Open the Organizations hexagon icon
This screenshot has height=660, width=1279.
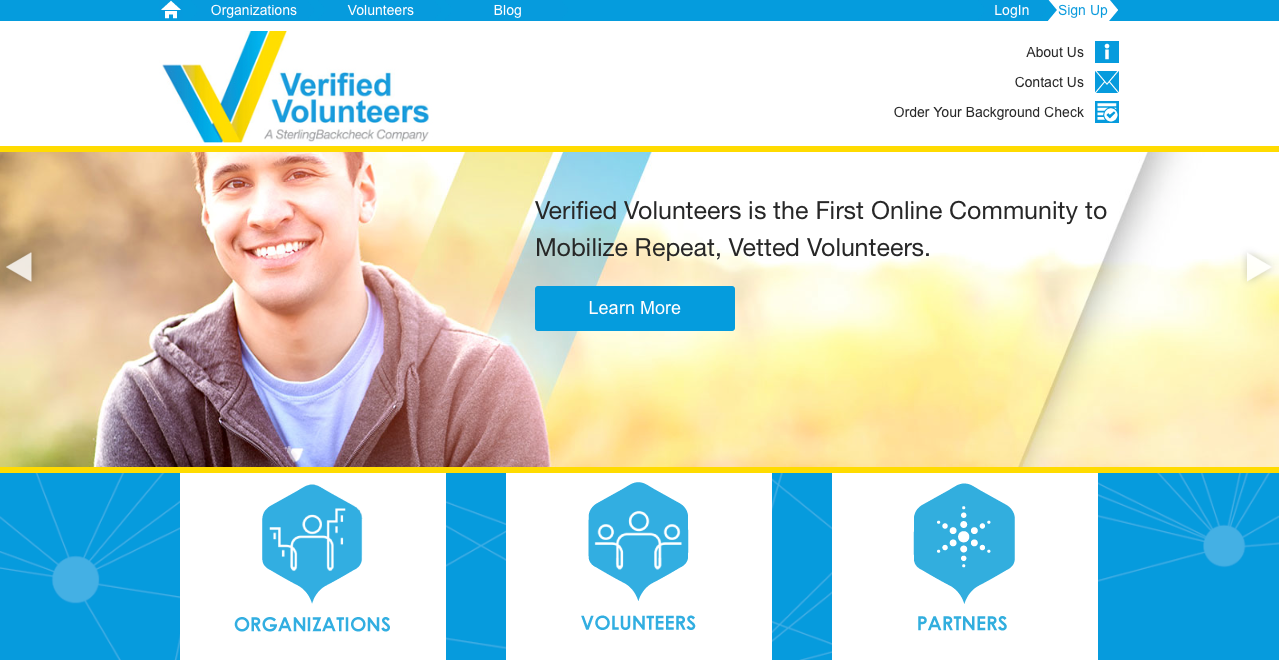click(312, 543)
